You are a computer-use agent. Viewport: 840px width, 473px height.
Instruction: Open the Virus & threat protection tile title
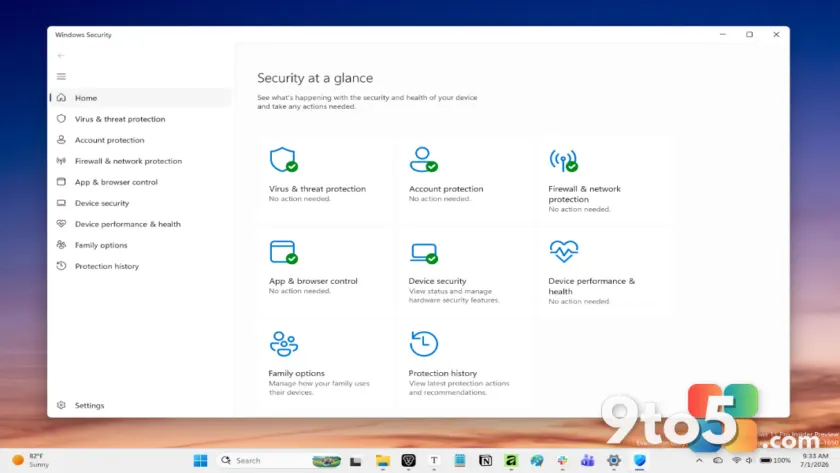[x=317, y=189]
